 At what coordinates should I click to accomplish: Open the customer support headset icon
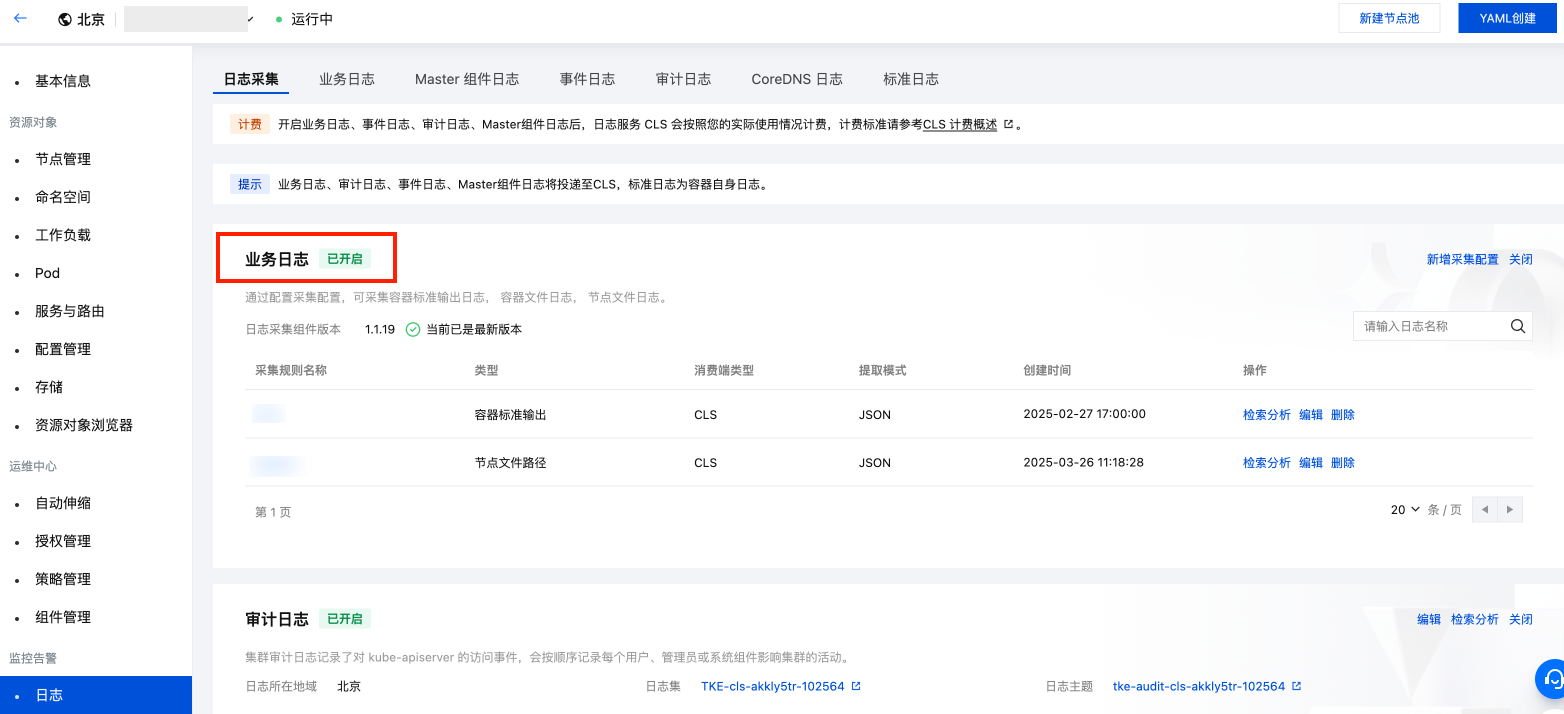1552,679
